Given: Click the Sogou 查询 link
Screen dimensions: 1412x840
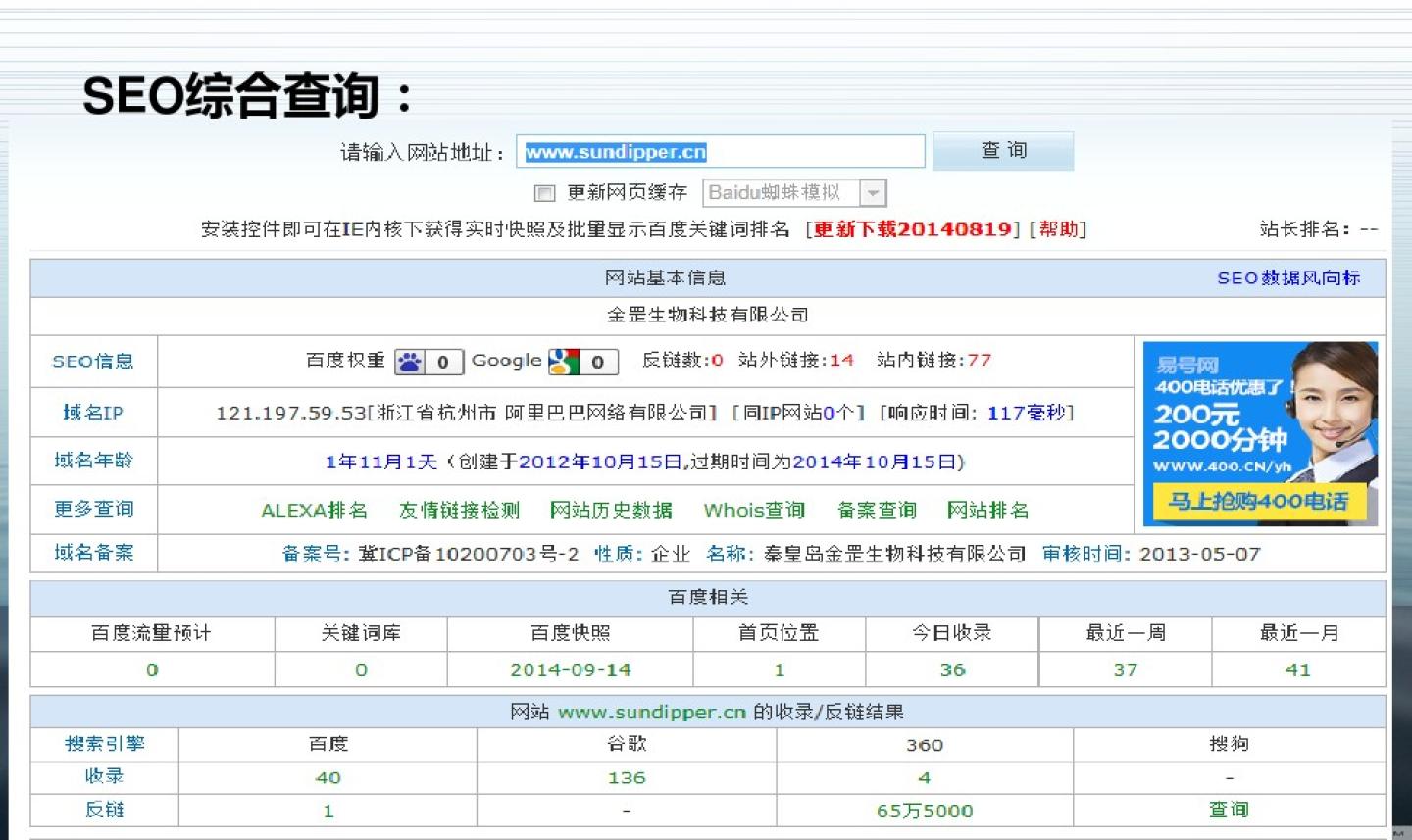Looking at the screenshot, I should 1229,810.
